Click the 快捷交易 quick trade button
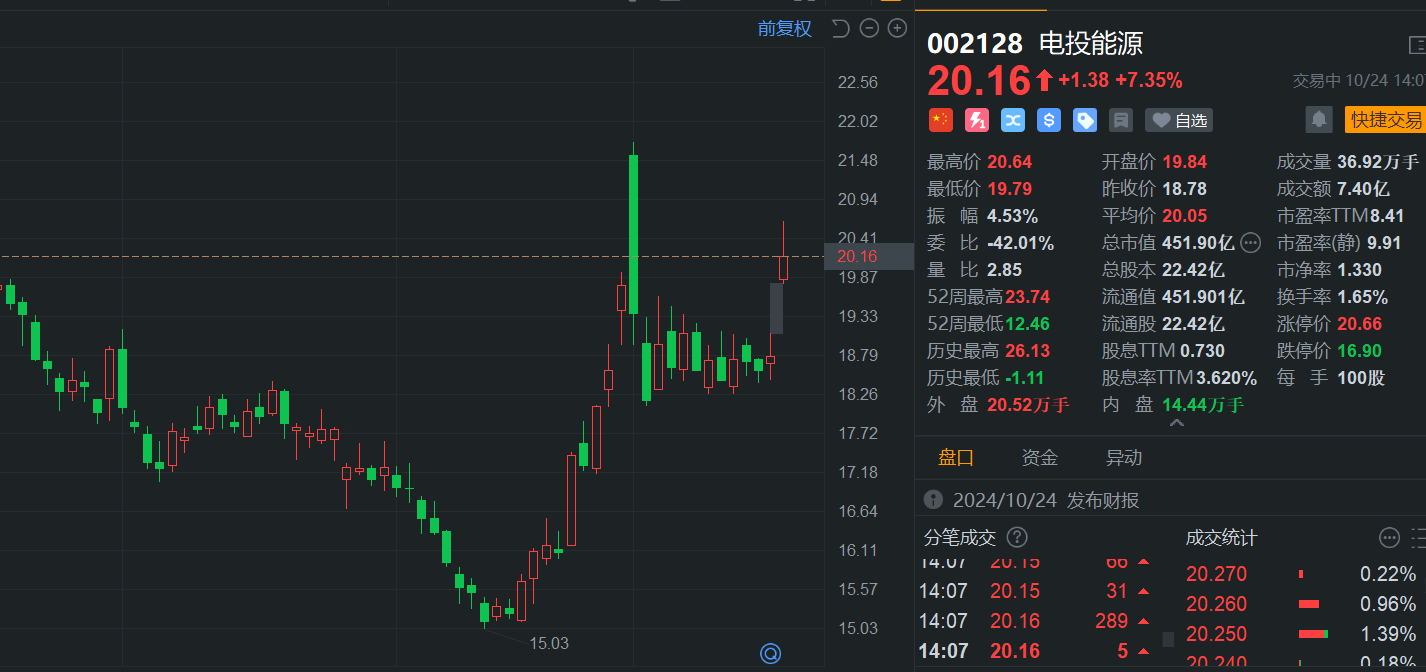The height and width of the screenshot is (672, 1426). (x=1385, y=120)
